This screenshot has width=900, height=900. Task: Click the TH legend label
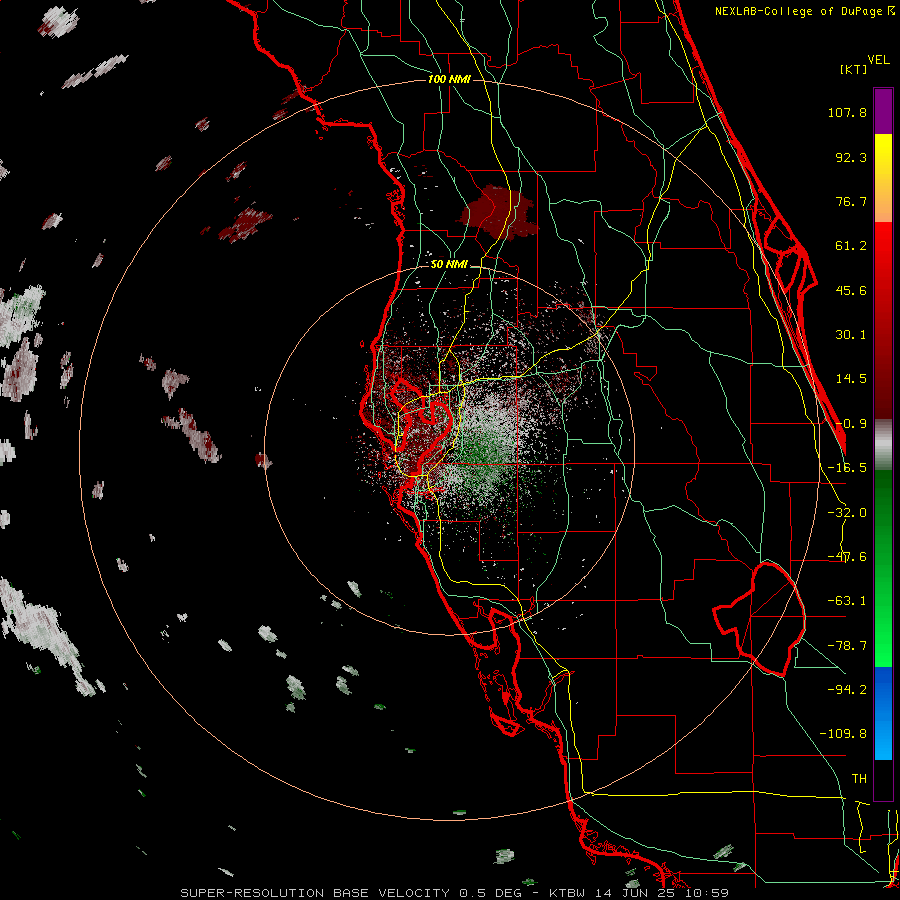(859, 778)
